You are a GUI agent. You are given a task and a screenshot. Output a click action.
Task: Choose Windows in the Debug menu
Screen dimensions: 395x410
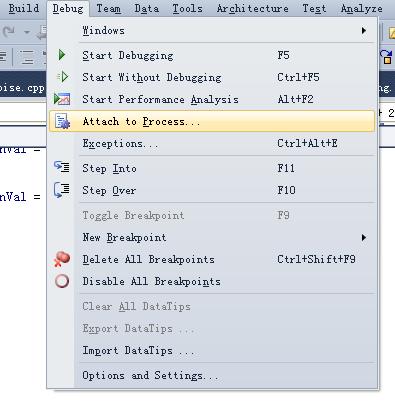tap(212, 31)
